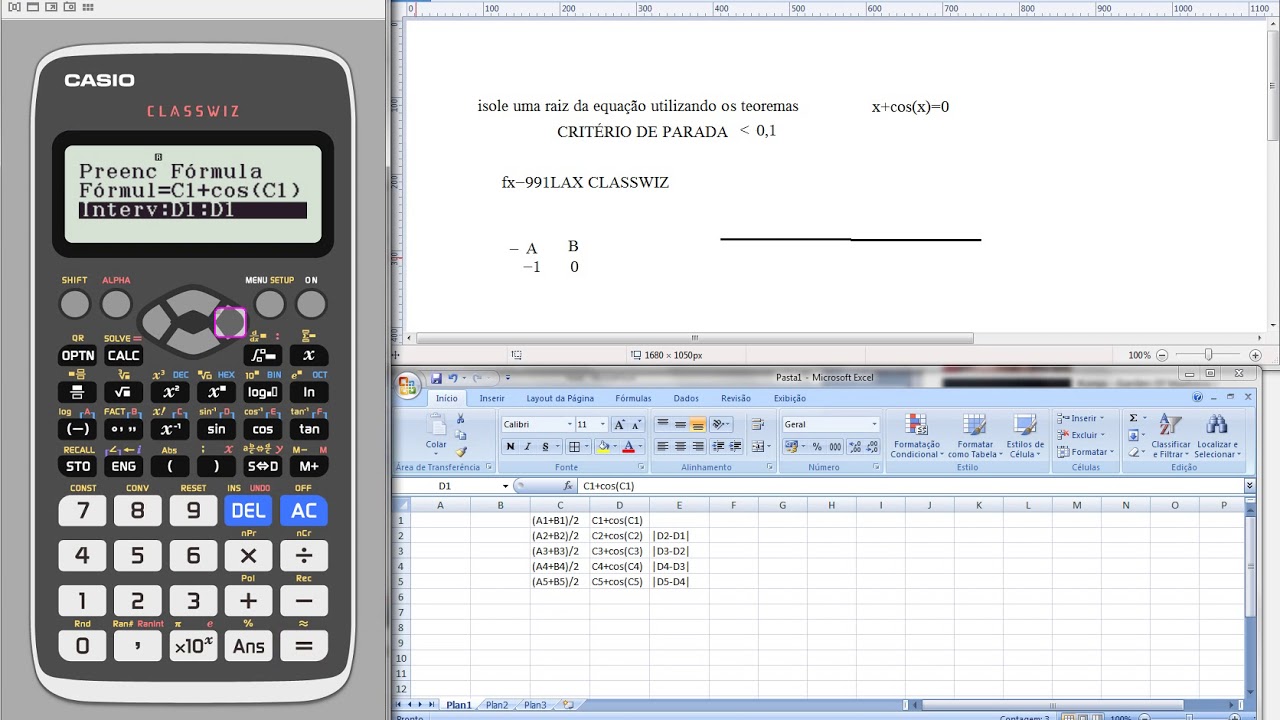Expand the Excel Excluir cells dropdown
Image resolution: width=1280 pixels, height=720 pixels.
click(1101, 435)
